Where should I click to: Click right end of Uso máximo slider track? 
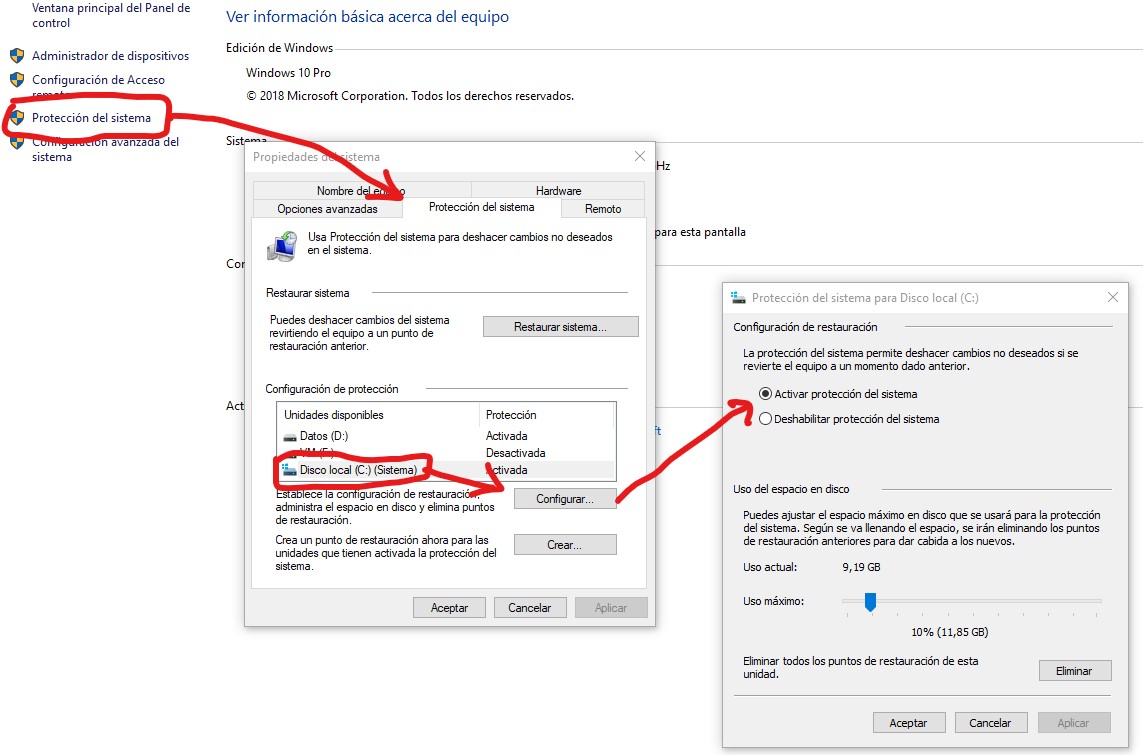coord(1098,601)
